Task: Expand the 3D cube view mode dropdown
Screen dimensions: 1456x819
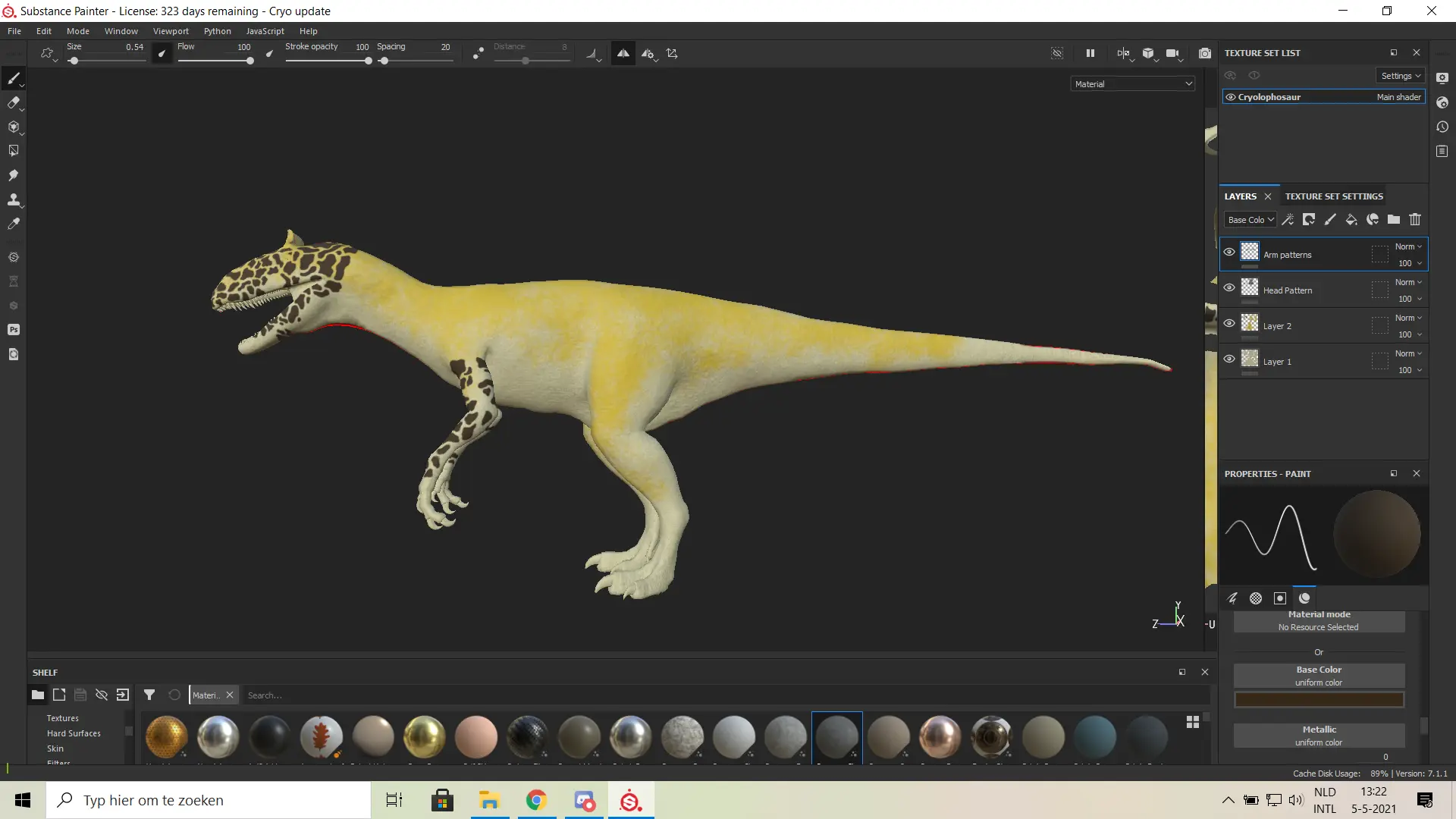Action: pos(1150,54)
